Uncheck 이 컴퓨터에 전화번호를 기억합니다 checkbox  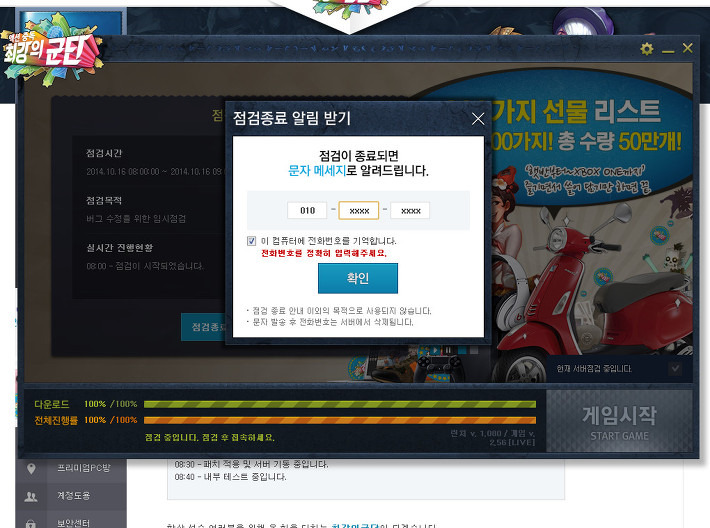(251, 241)
